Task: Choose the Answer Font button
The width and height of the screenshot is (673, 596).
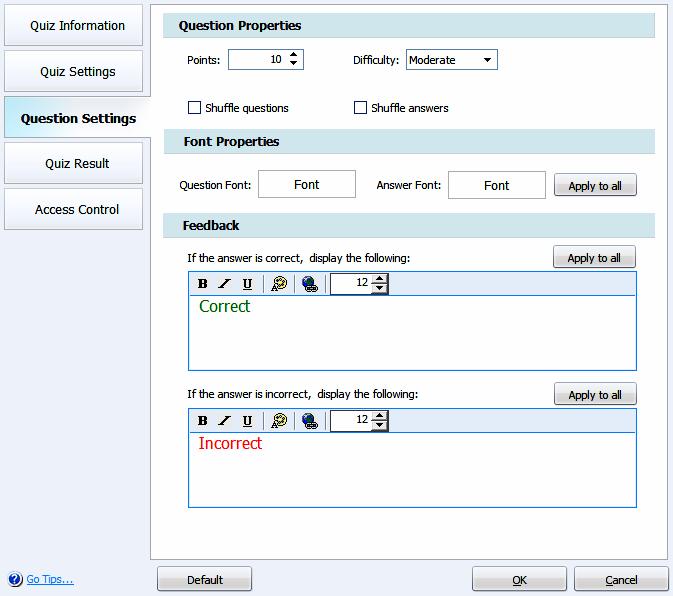Action: point(497,185)
